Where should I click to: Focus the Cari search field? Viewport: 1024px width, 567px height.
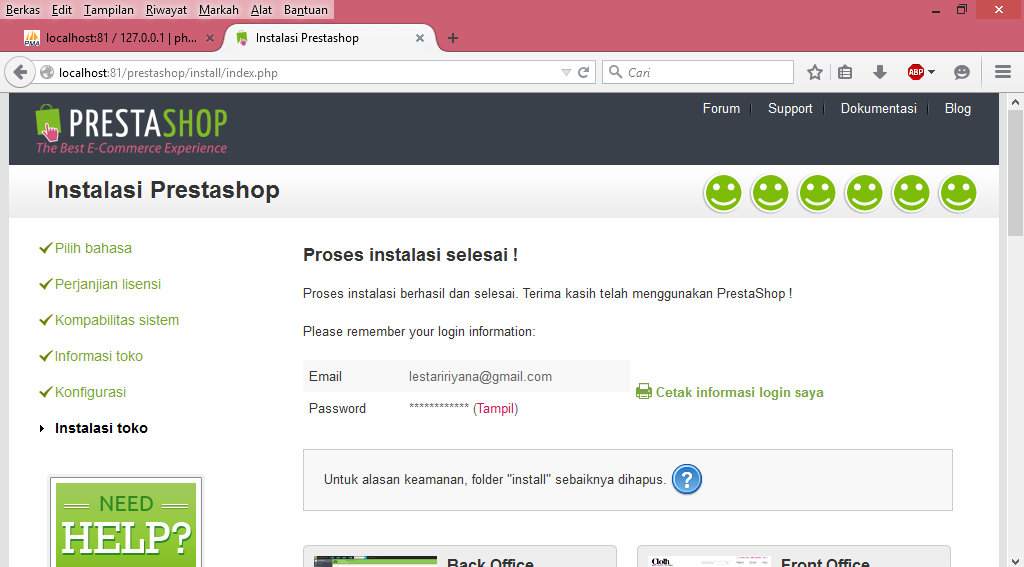(x=697, y=73)
